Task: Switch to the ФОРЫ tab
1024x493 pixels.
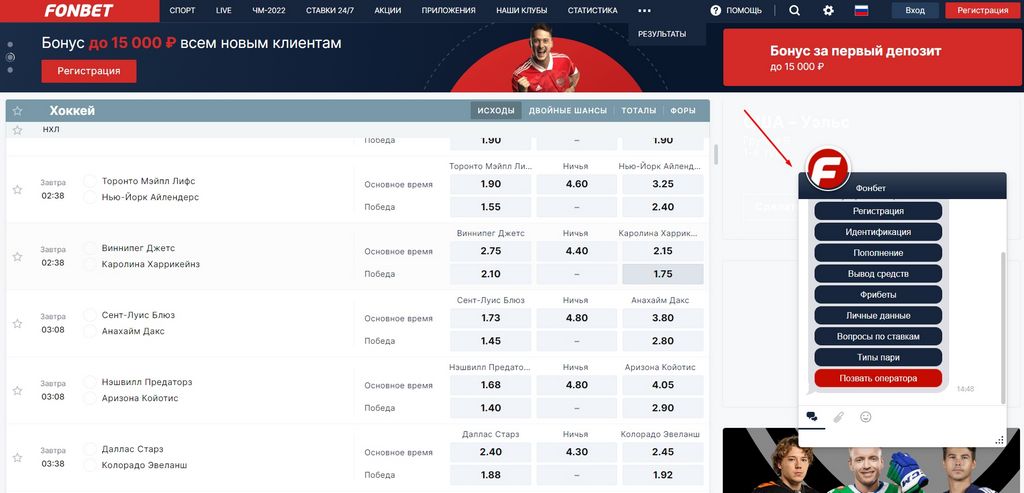Action: pos(683,111)
